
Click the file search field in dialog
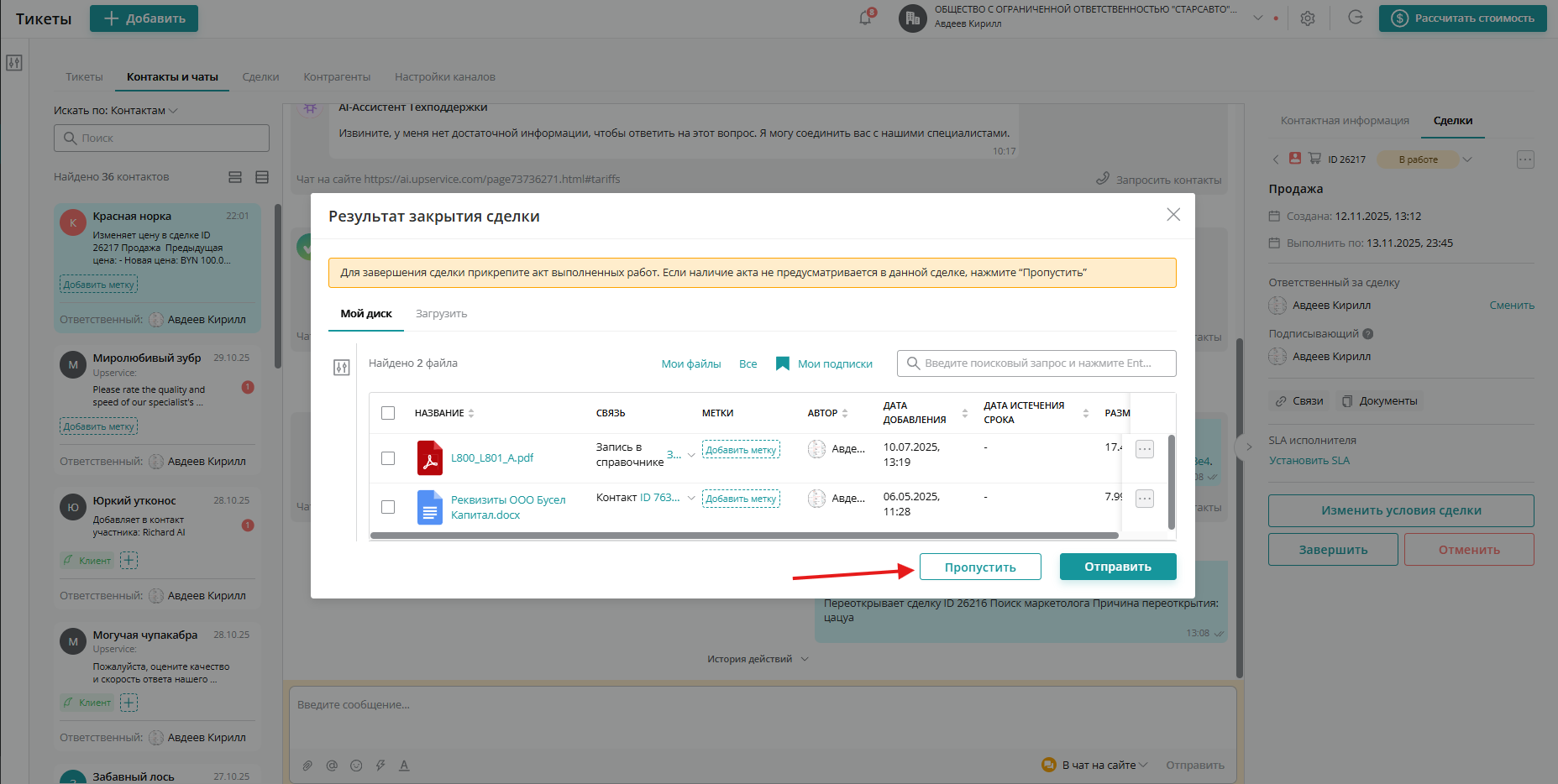pyautogui.click(x=1036, y=363)
